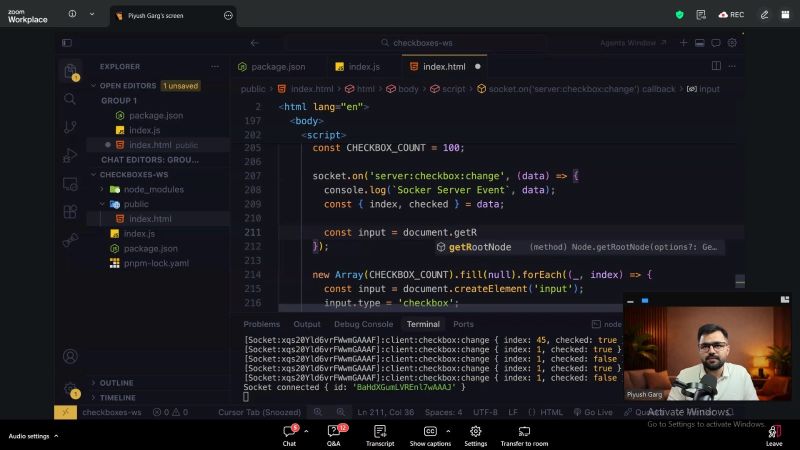This screenshot has width=800, height=450.
Task: Open Piyush Garg's screen options menu
Action: (x=228, y=16)
